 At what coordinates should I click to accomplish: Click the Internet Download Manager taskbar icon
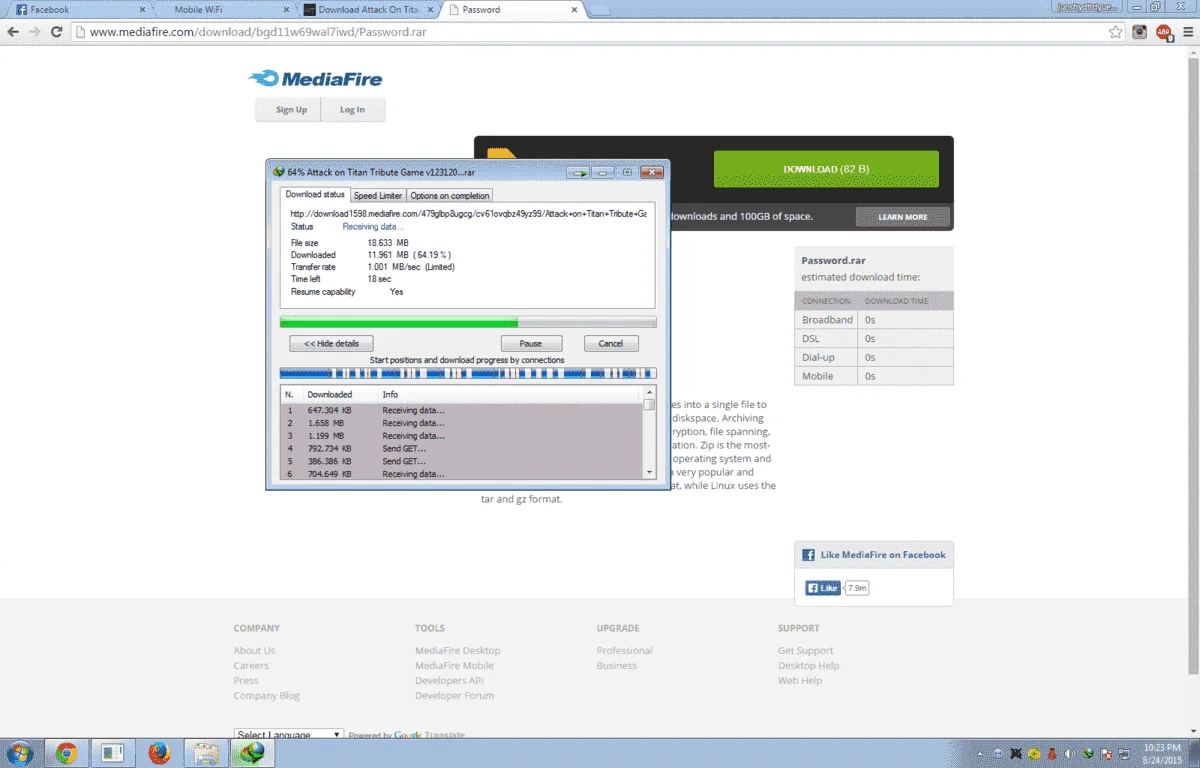pyautogui.click(x=251, y=753)
